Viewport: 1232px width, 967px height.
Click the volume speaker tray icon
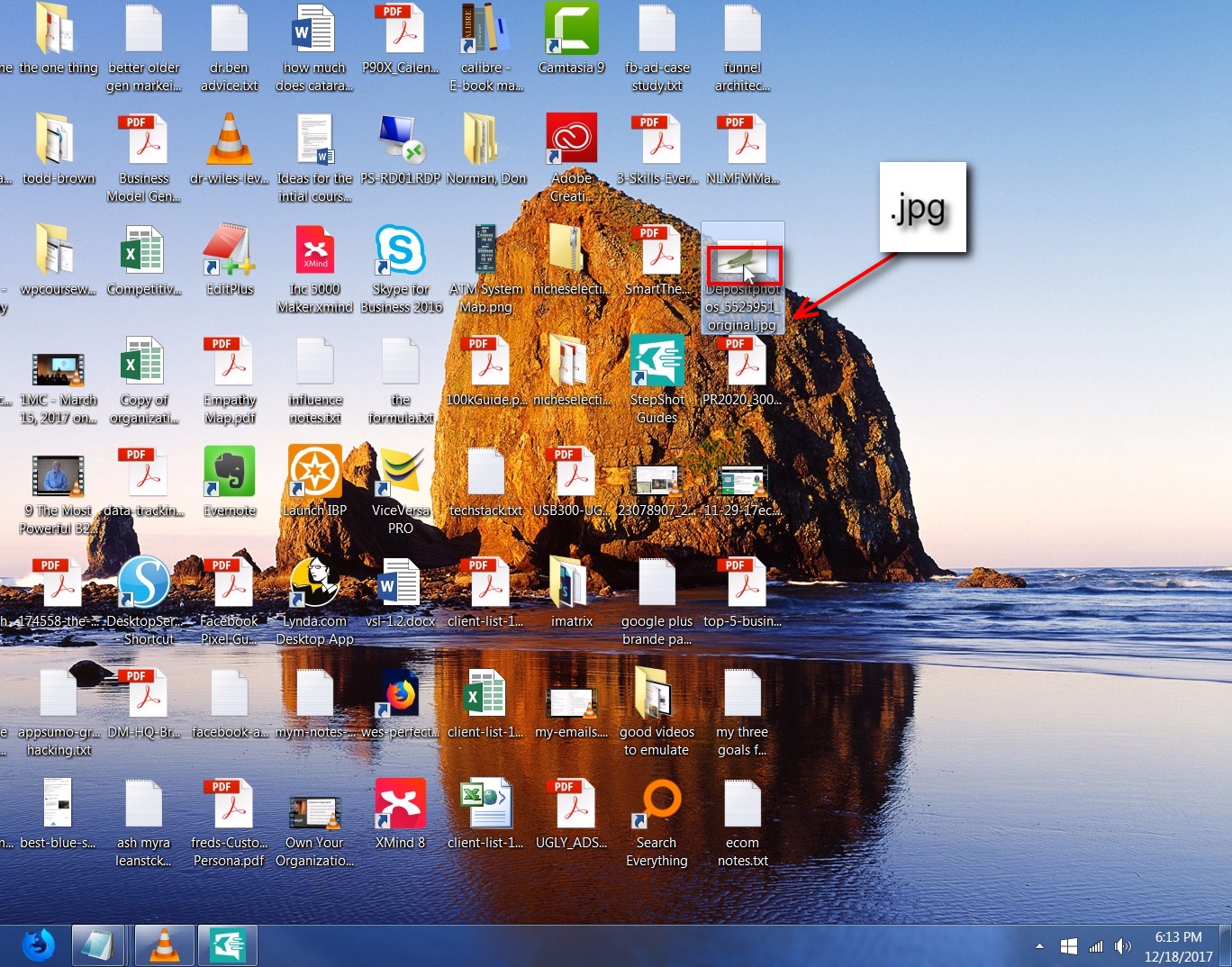click(x=1122, y=946)
